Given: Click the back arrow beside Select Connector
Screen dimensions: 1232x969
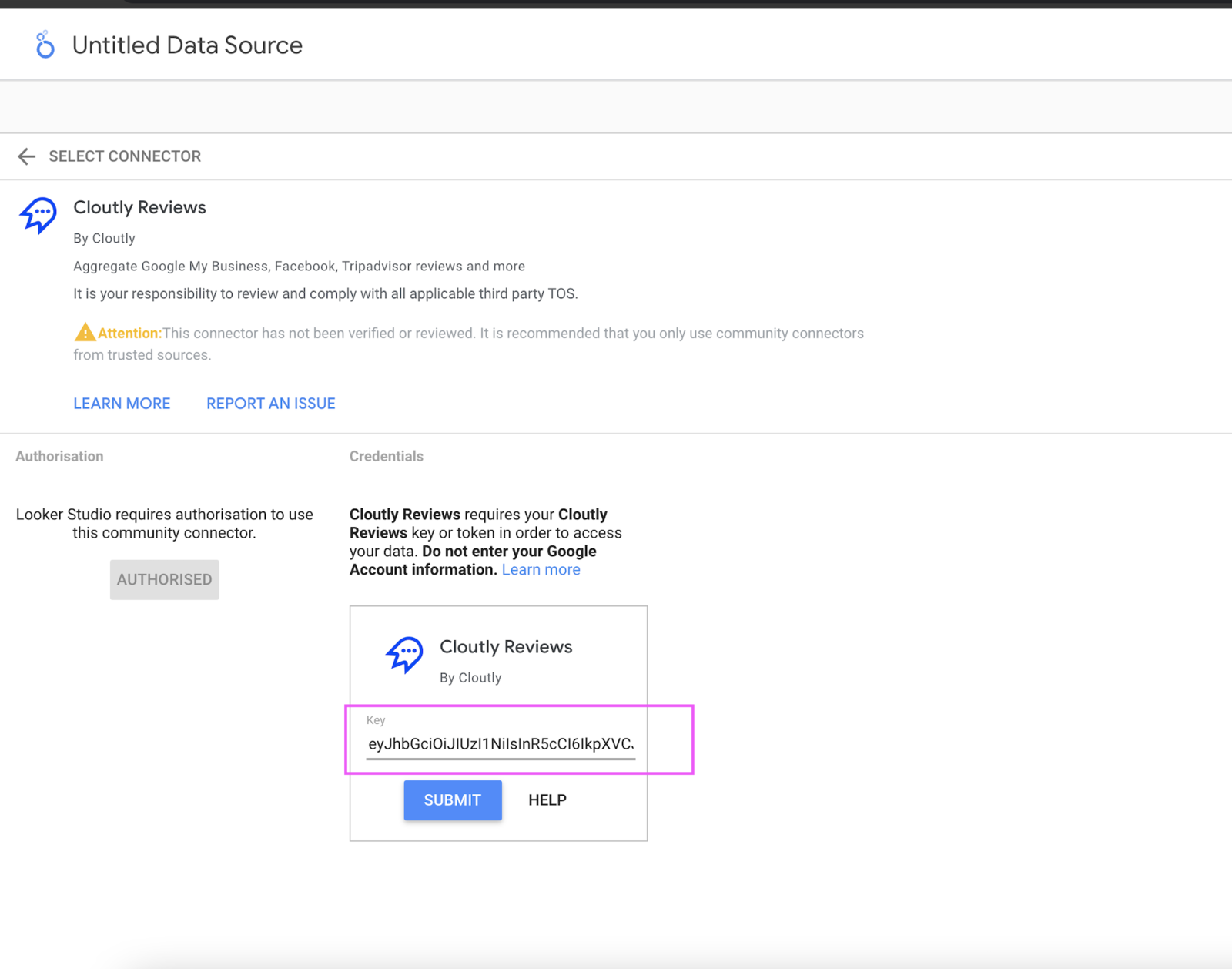Looking at the screenshot, I should [27, 156].
